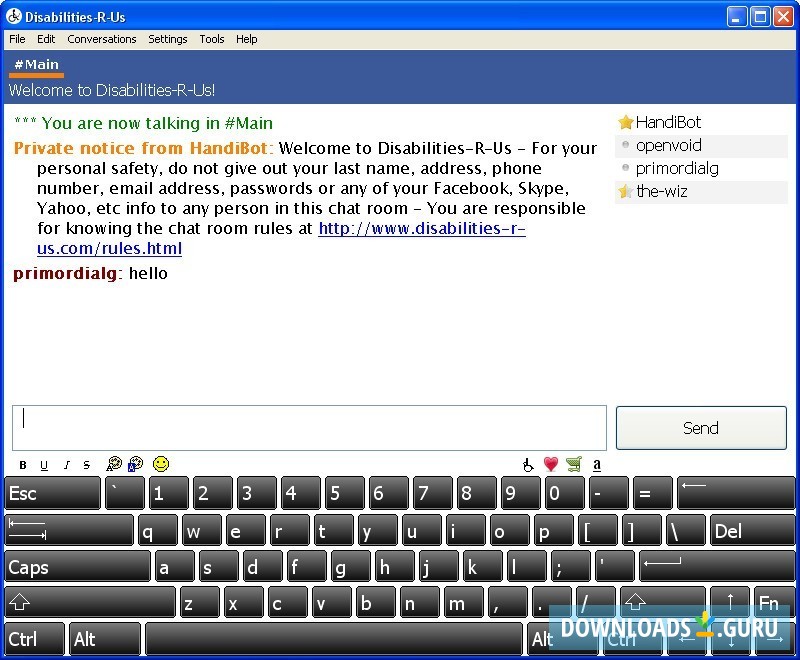
Task: Open the text color palette icon
Action: (114, 464)
